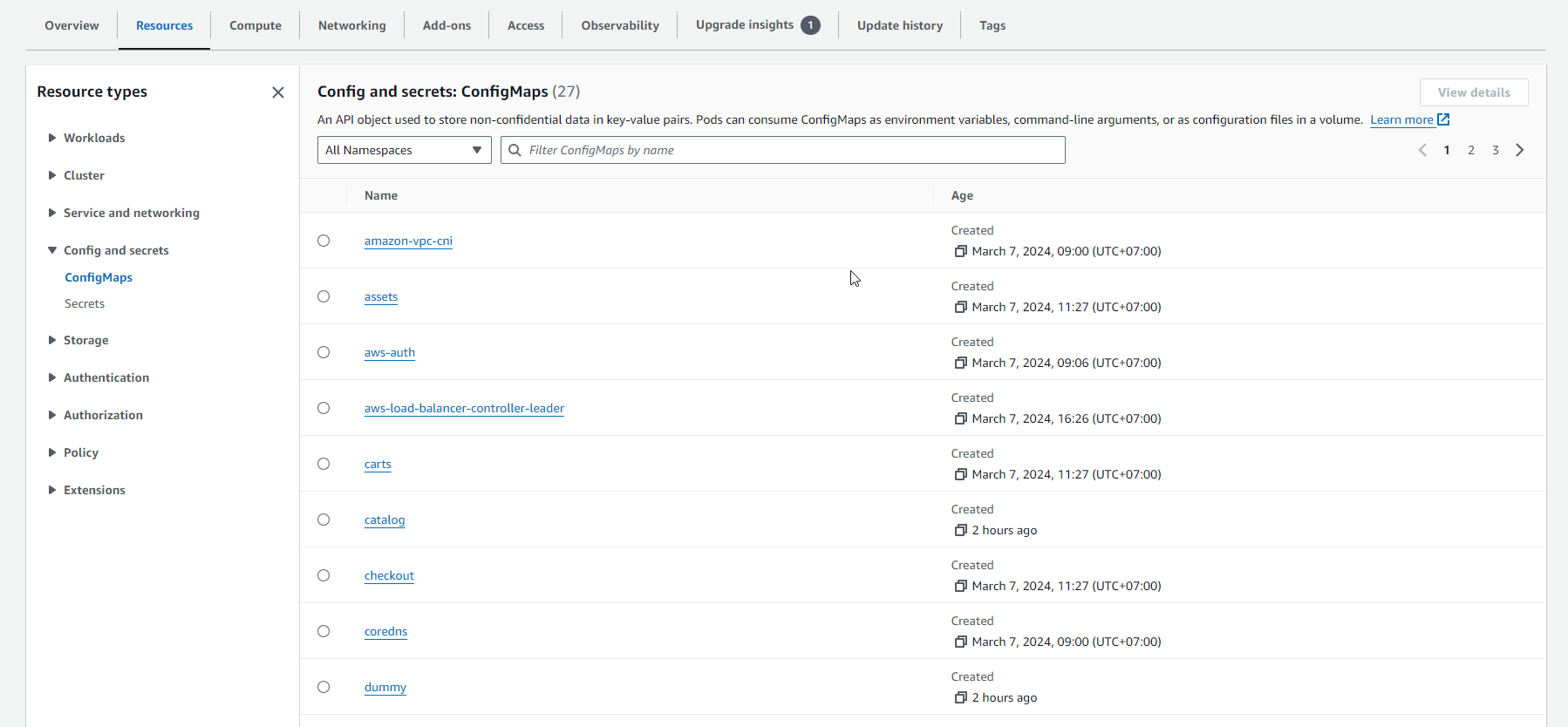Open the aws-auth ConfigMap link

(x=390, y=352)
